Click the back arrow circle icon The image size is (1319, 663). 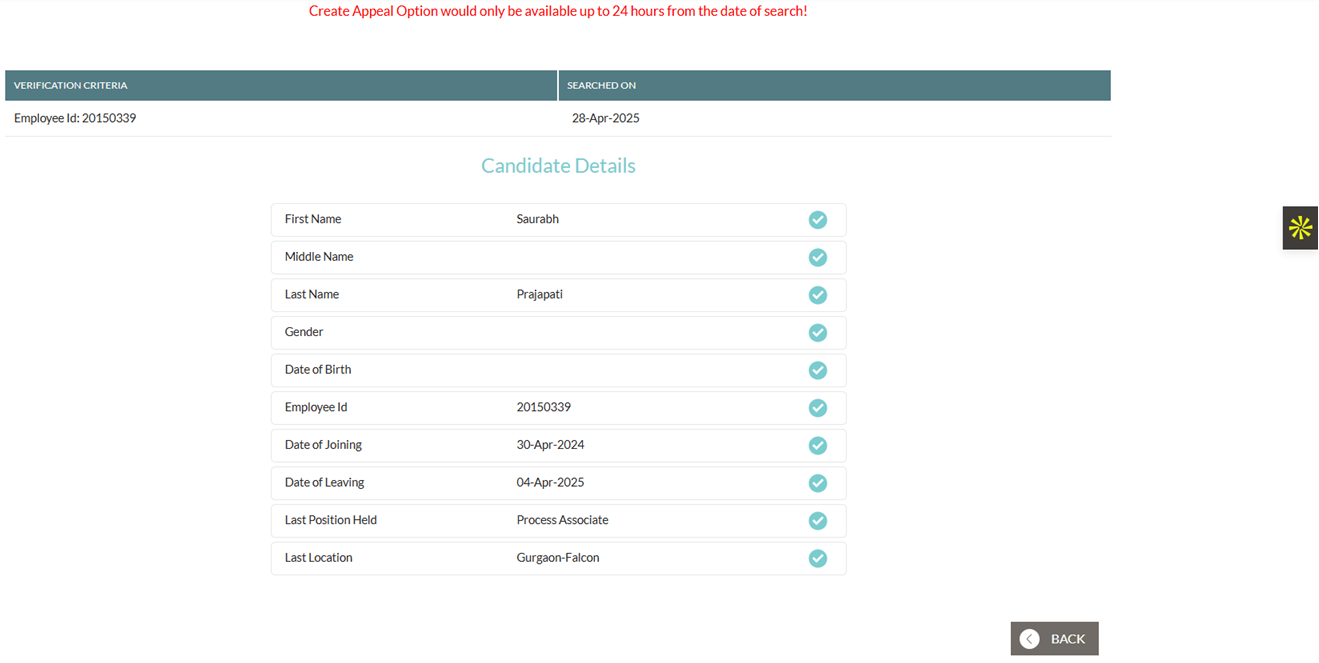coord(1029,639)
